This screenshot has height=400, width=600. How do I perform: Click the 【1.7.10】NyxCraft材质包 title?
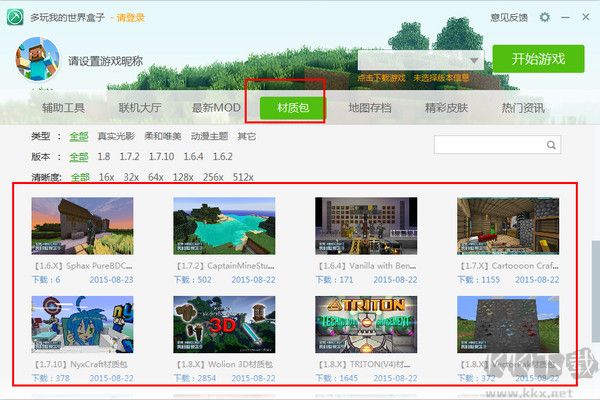click(81, 364)
